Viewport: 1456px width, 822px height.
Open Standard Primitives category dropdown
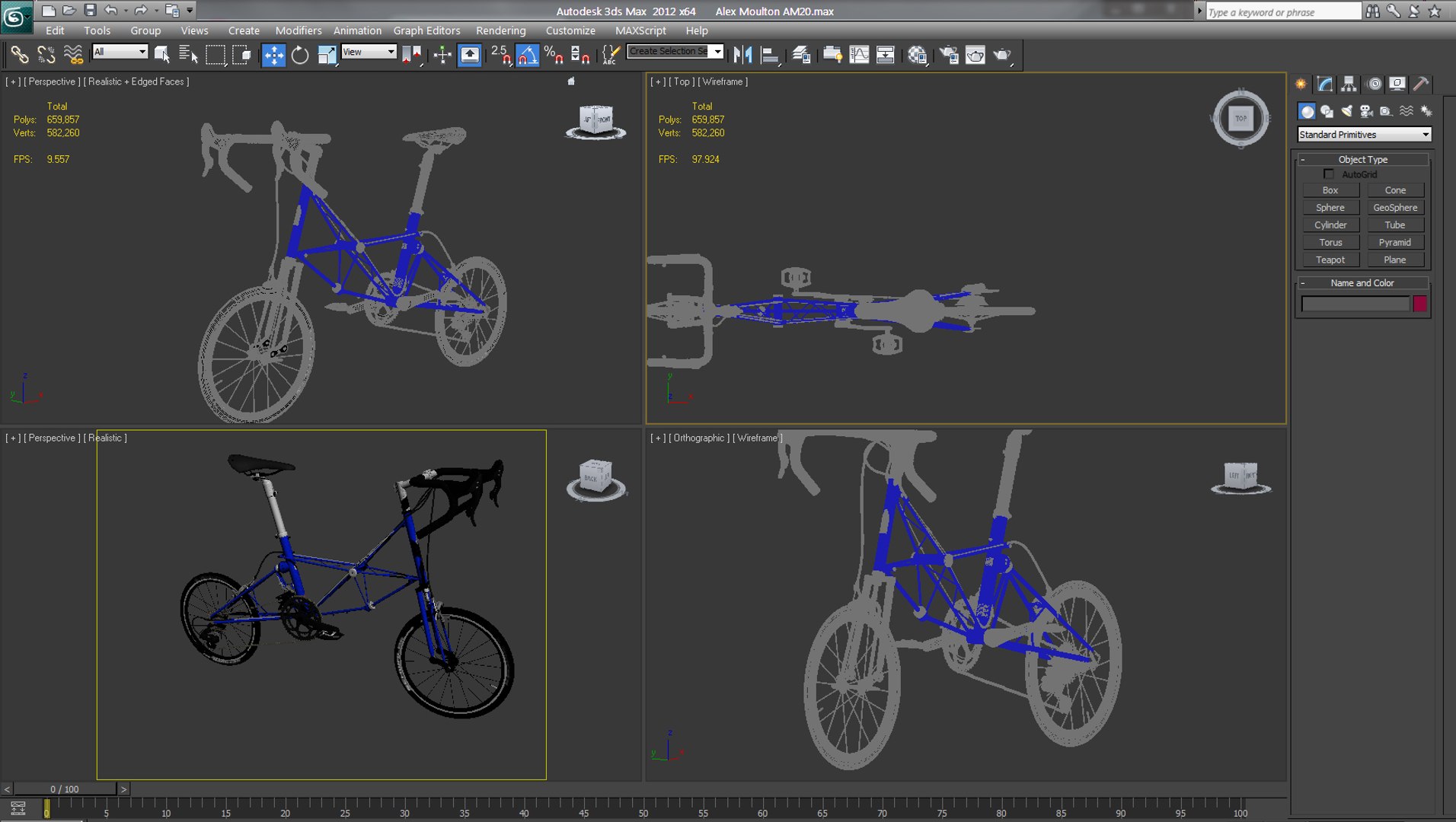coord(1364,135)
